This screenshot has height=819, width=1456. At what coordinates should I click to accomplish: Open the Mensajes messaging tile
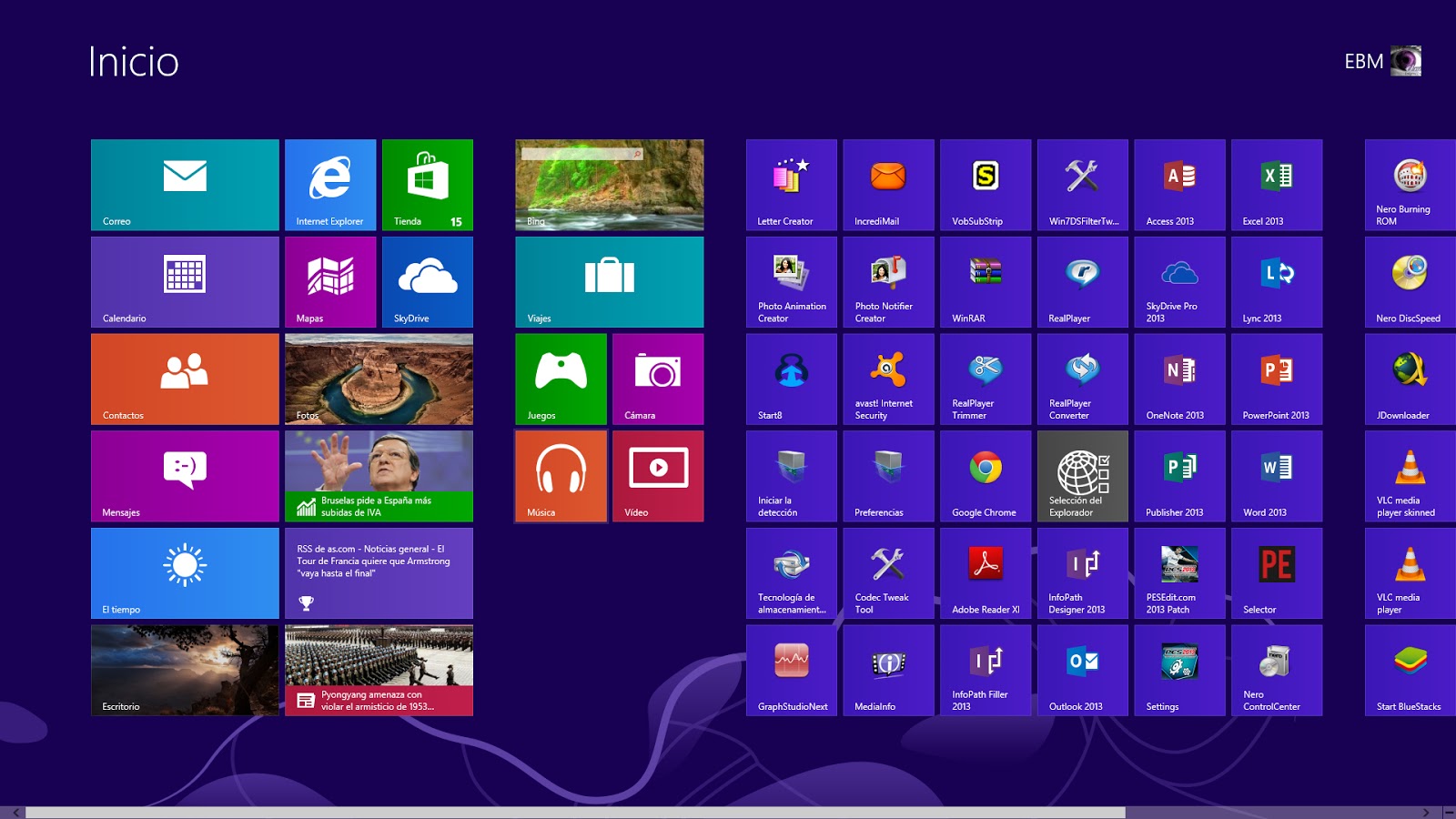click(185, 476)
